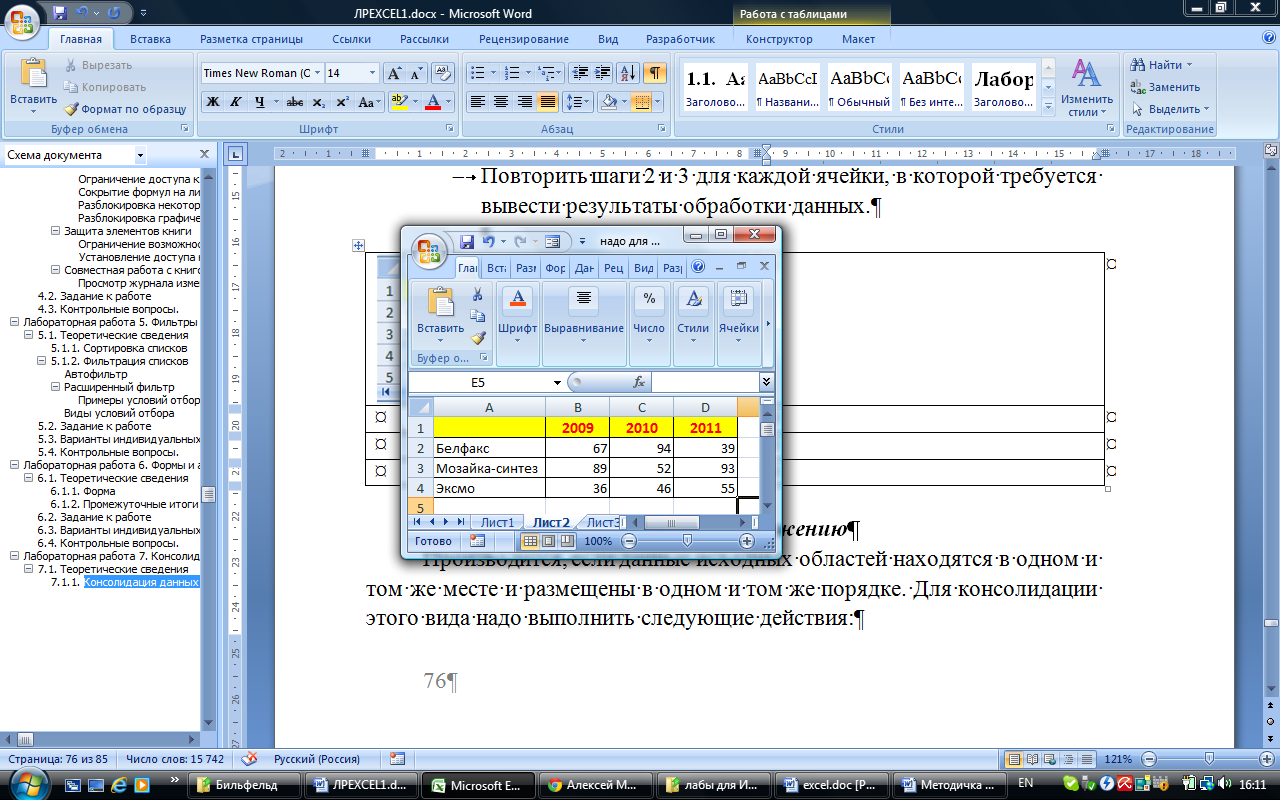
Task: Click the Format Painter (Формат по образцу)
Action: (125, 109)
